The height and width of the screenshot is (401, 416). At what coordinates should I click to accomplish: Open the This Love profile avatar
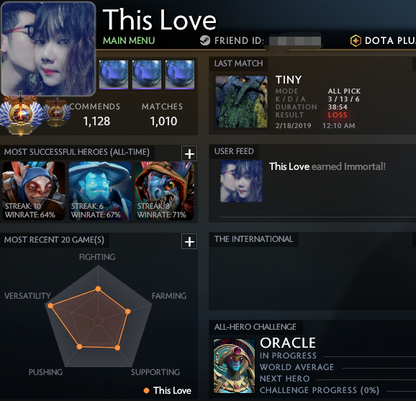coord(48,49)
